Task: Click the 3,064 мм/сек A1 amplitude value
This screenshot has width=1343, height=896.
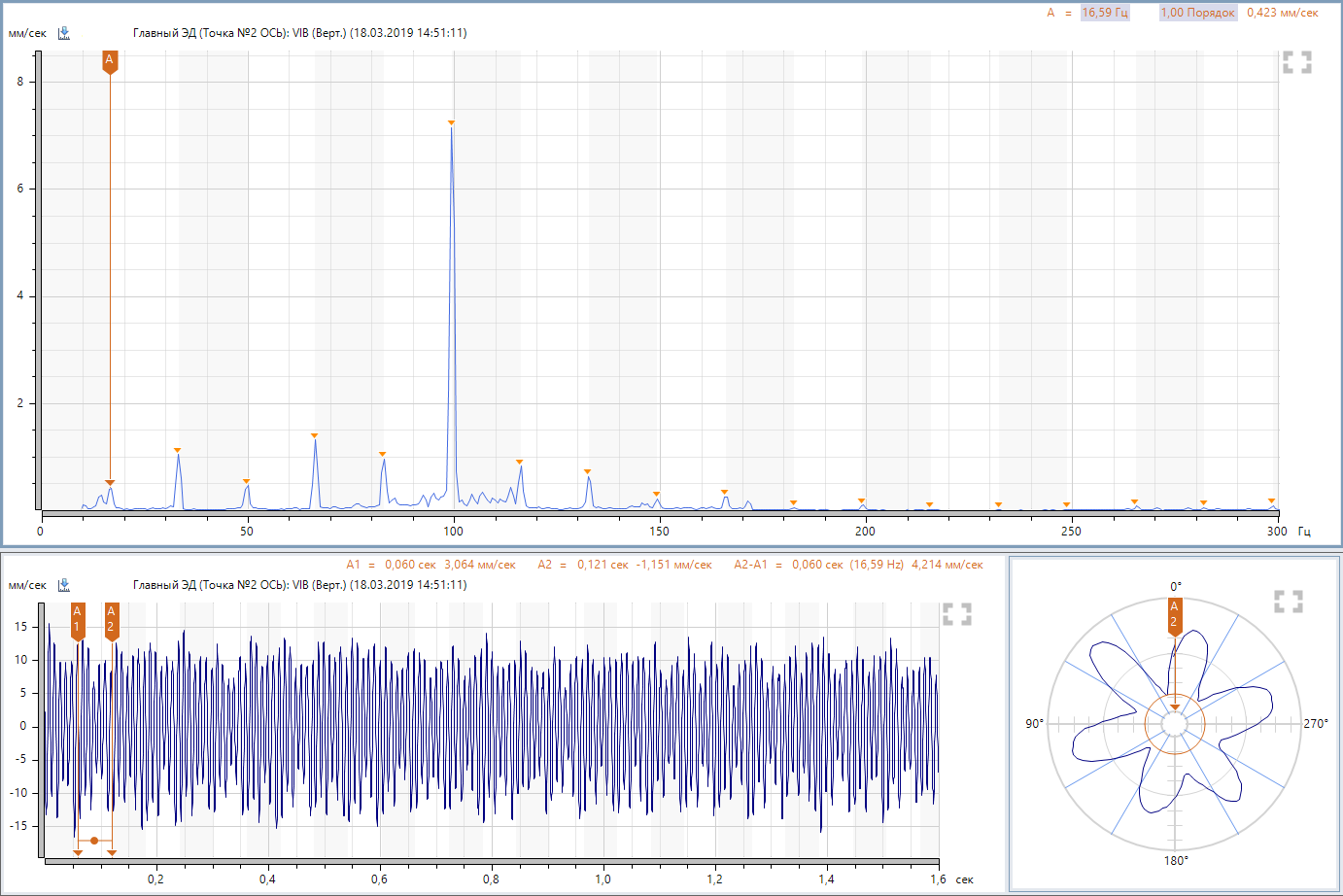Action: 480,565
